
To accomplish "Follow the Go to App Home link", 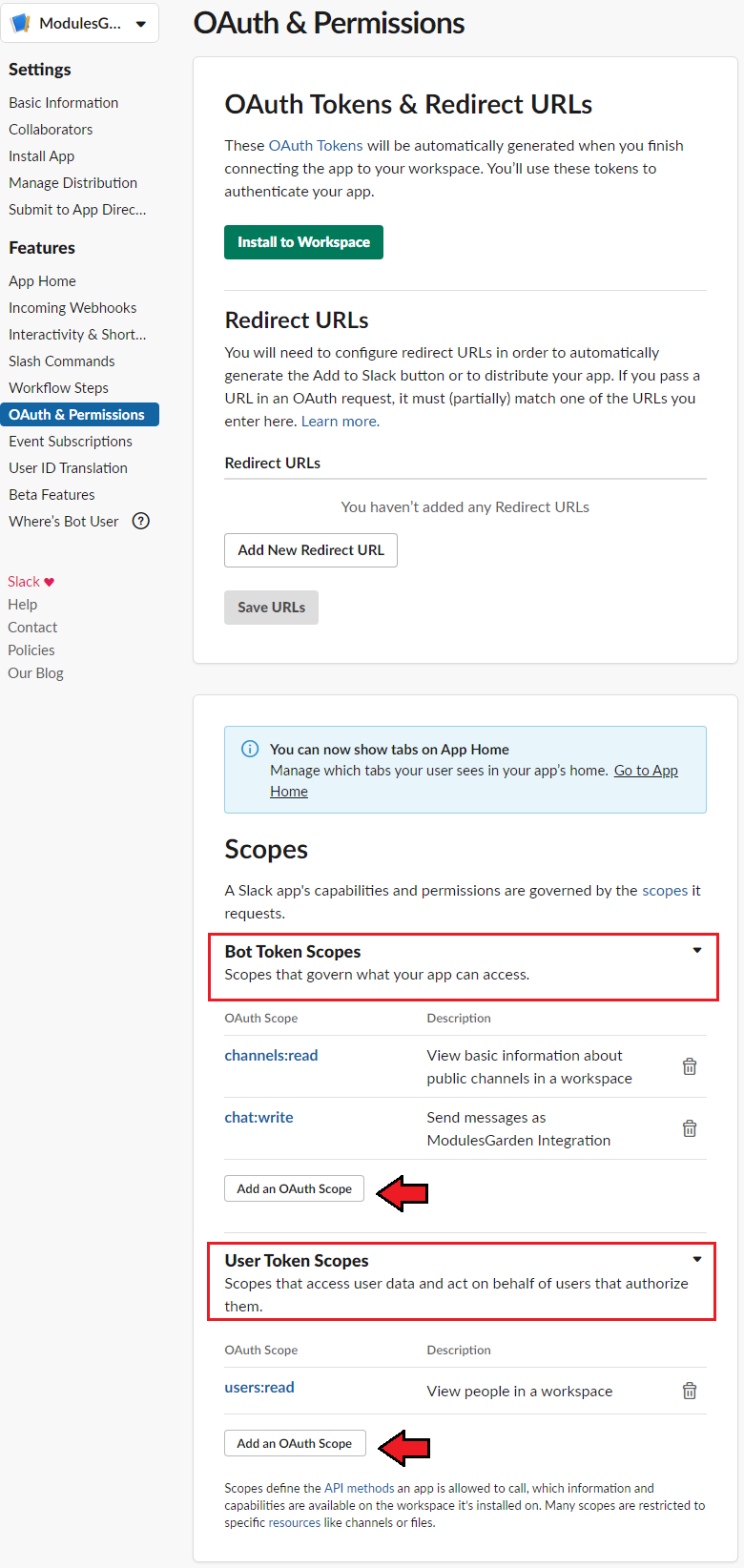I will (646, 770).
